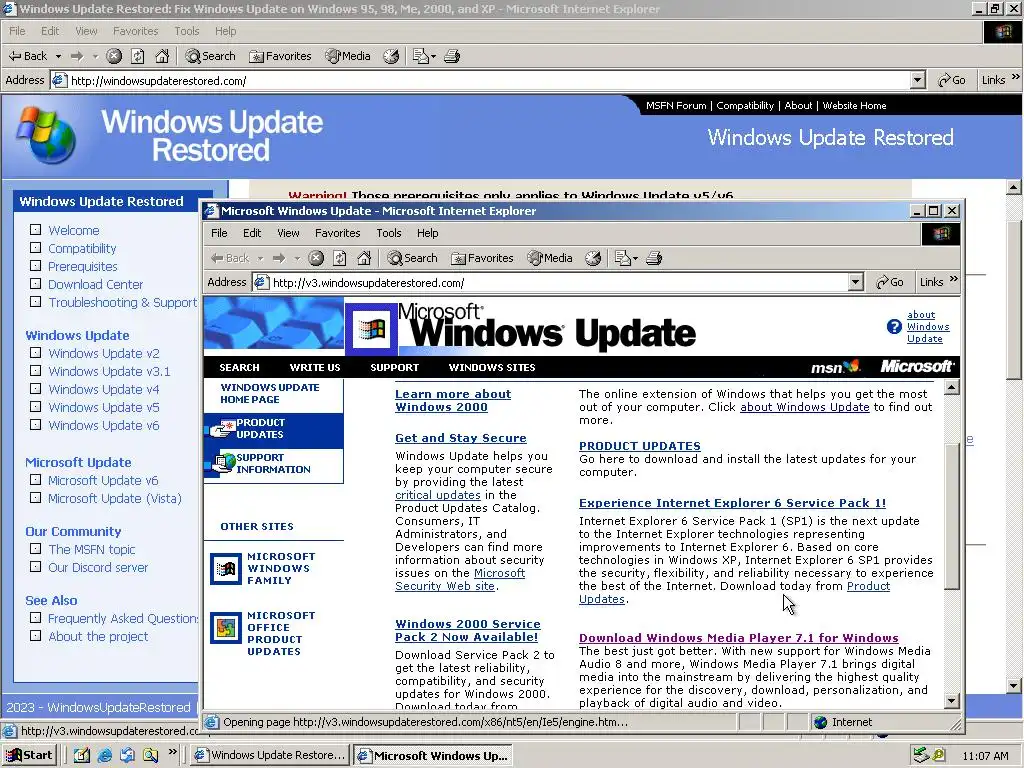The height and width of the screenshot is (768, 1024).
Task: Click SEARCH in black navigation bar
Action: [239, 367]
